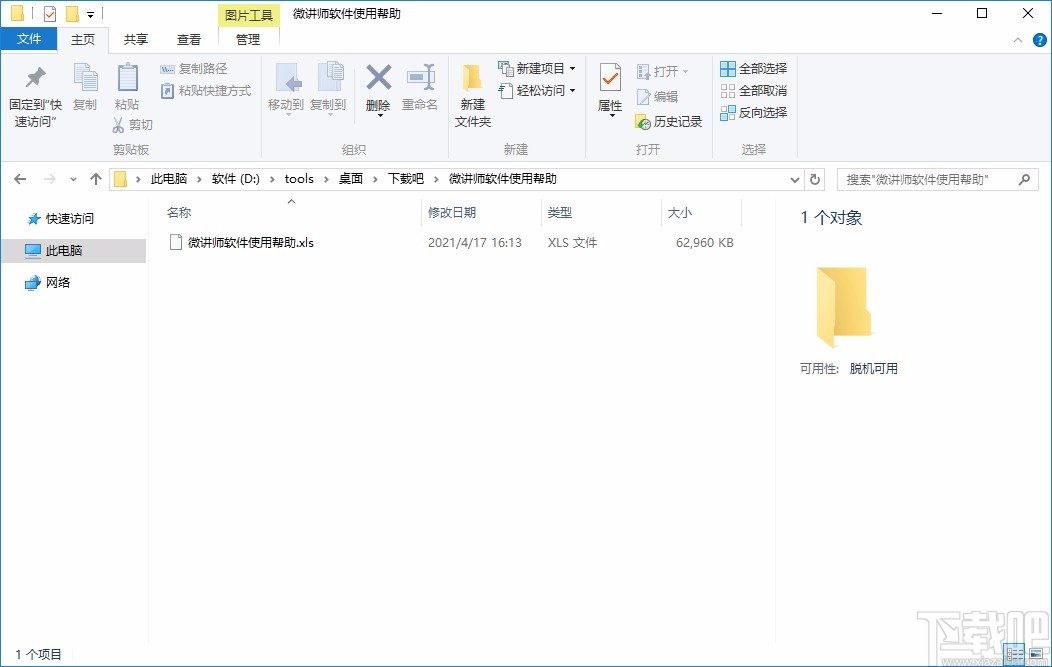The height and width of the screenshot is (667, 1052).
Task: Expand the 新建项目 dropdown arrow
Action: [574, 68]
